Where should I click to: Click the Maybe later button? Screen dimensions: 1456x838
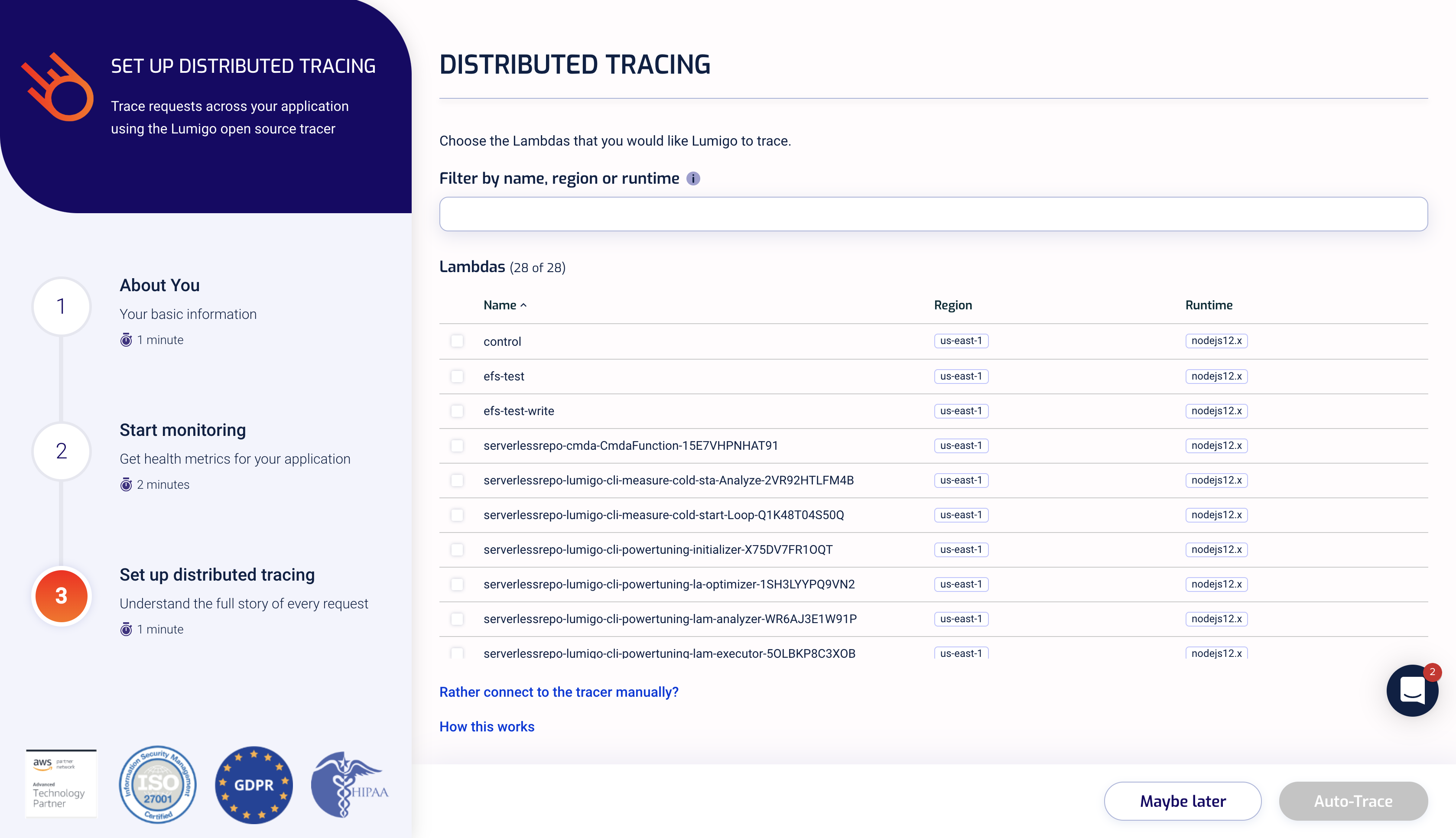click(x=1183, y=801)
